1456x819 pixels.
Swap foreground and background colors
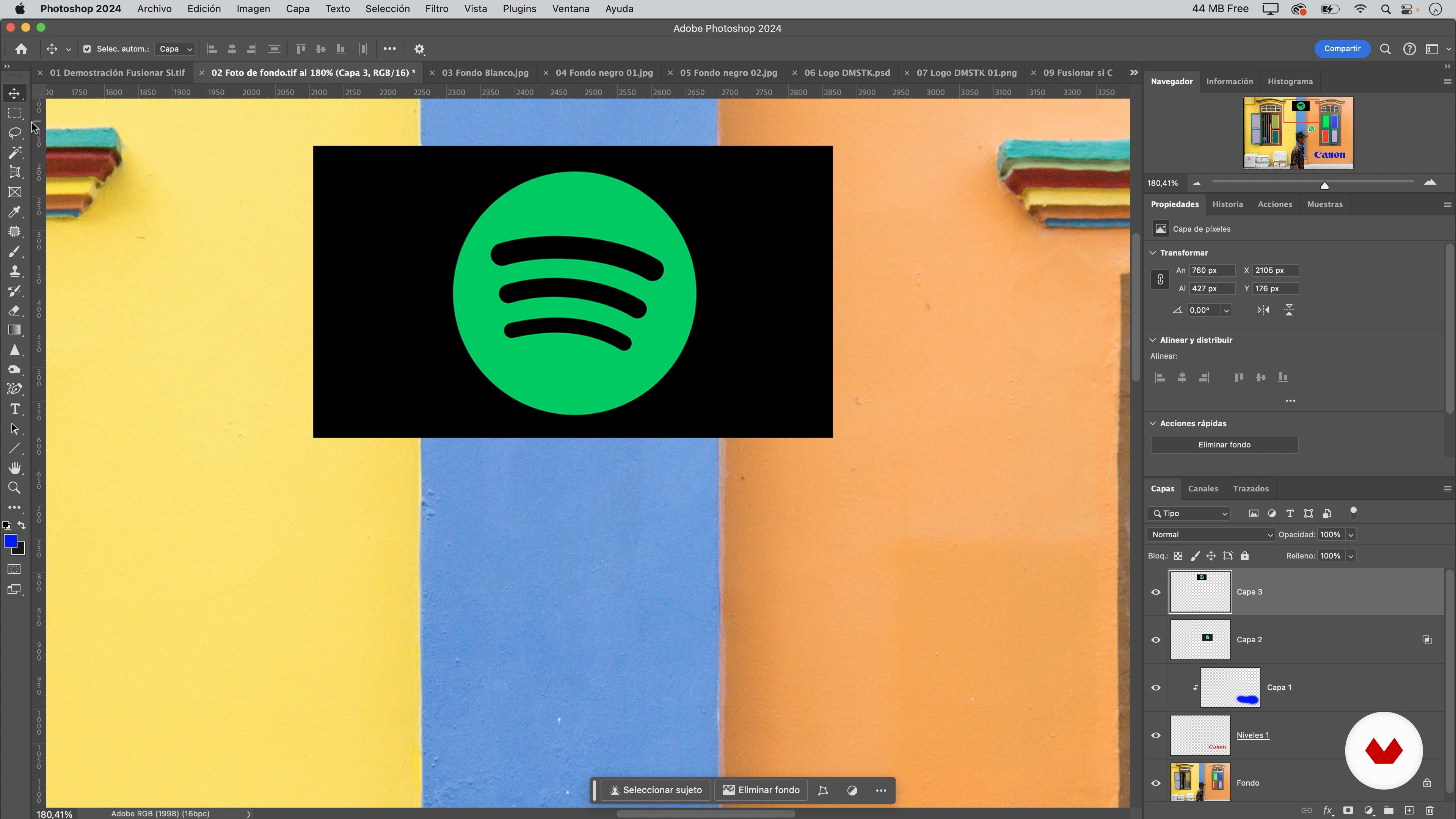[22, 525]
